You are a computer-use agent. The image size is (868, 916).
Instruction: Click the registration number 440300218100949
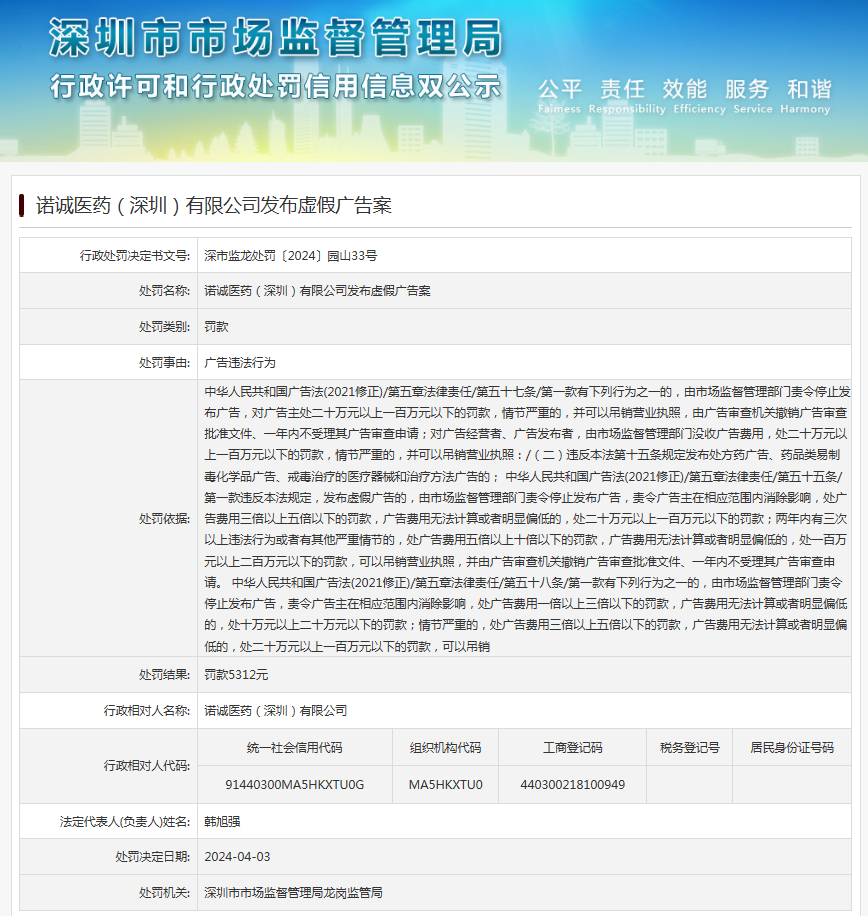pyautogui.click(x=572, y=785)
